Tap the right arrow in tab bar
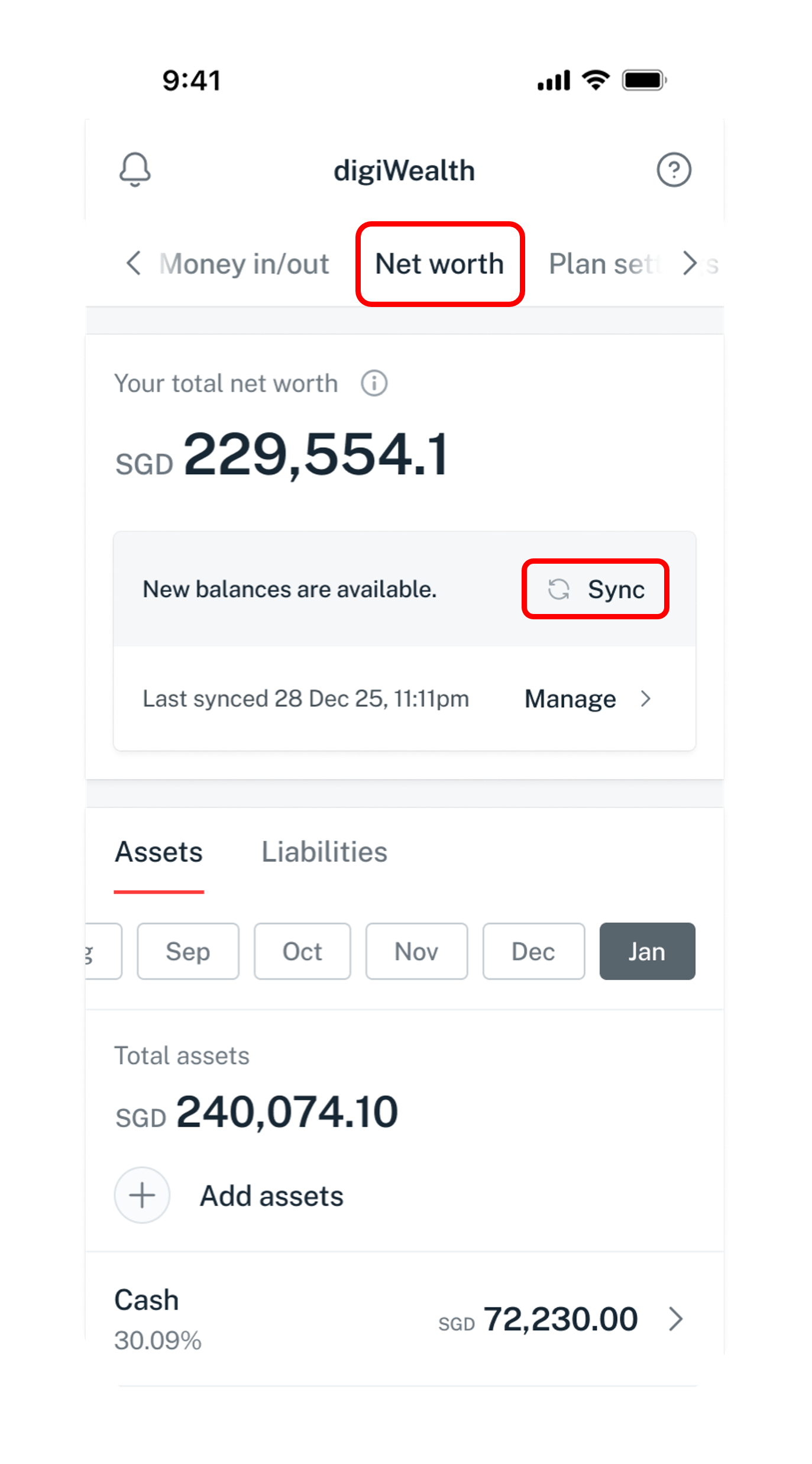 pos(689,263)
